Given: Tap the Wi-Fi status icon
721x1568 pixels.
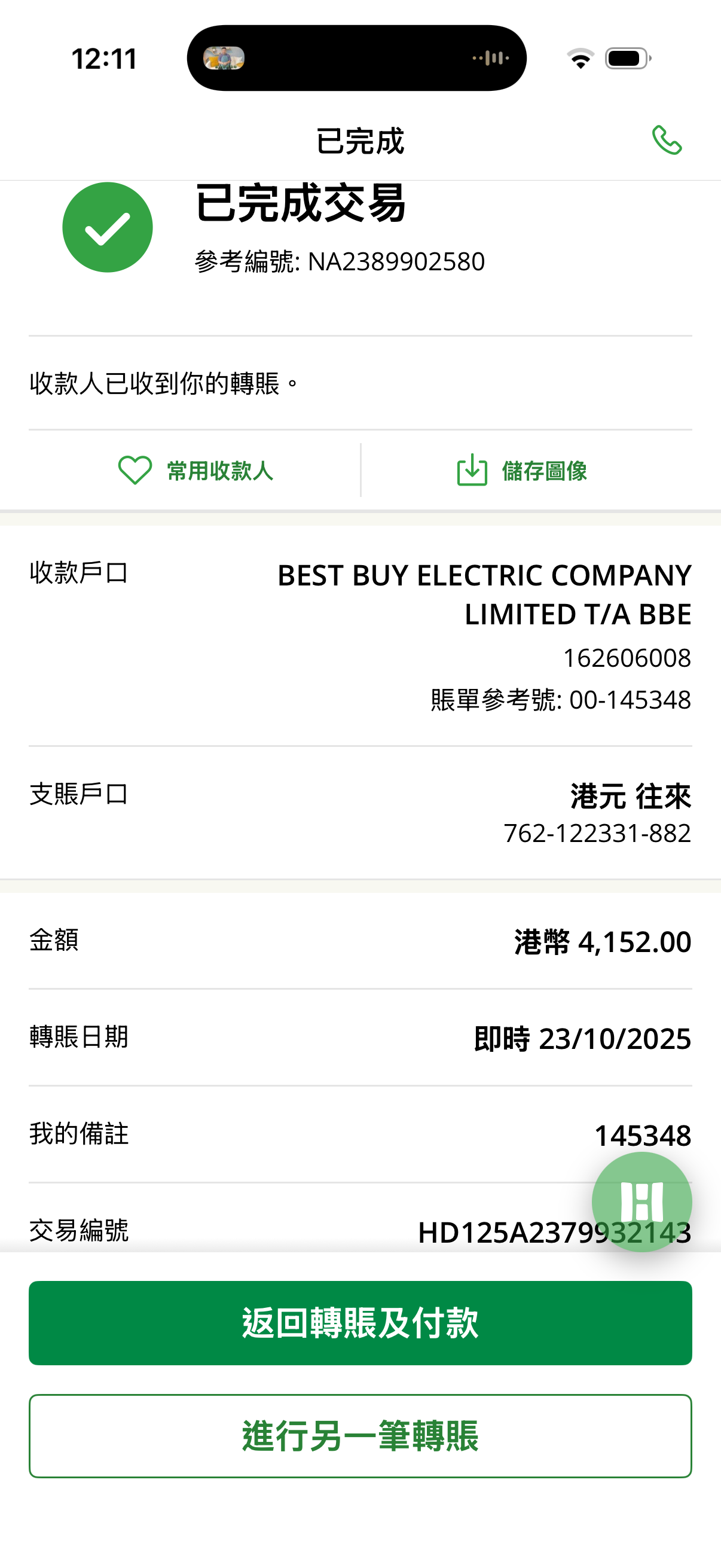Looking at the screenshot, I should 581,59.
